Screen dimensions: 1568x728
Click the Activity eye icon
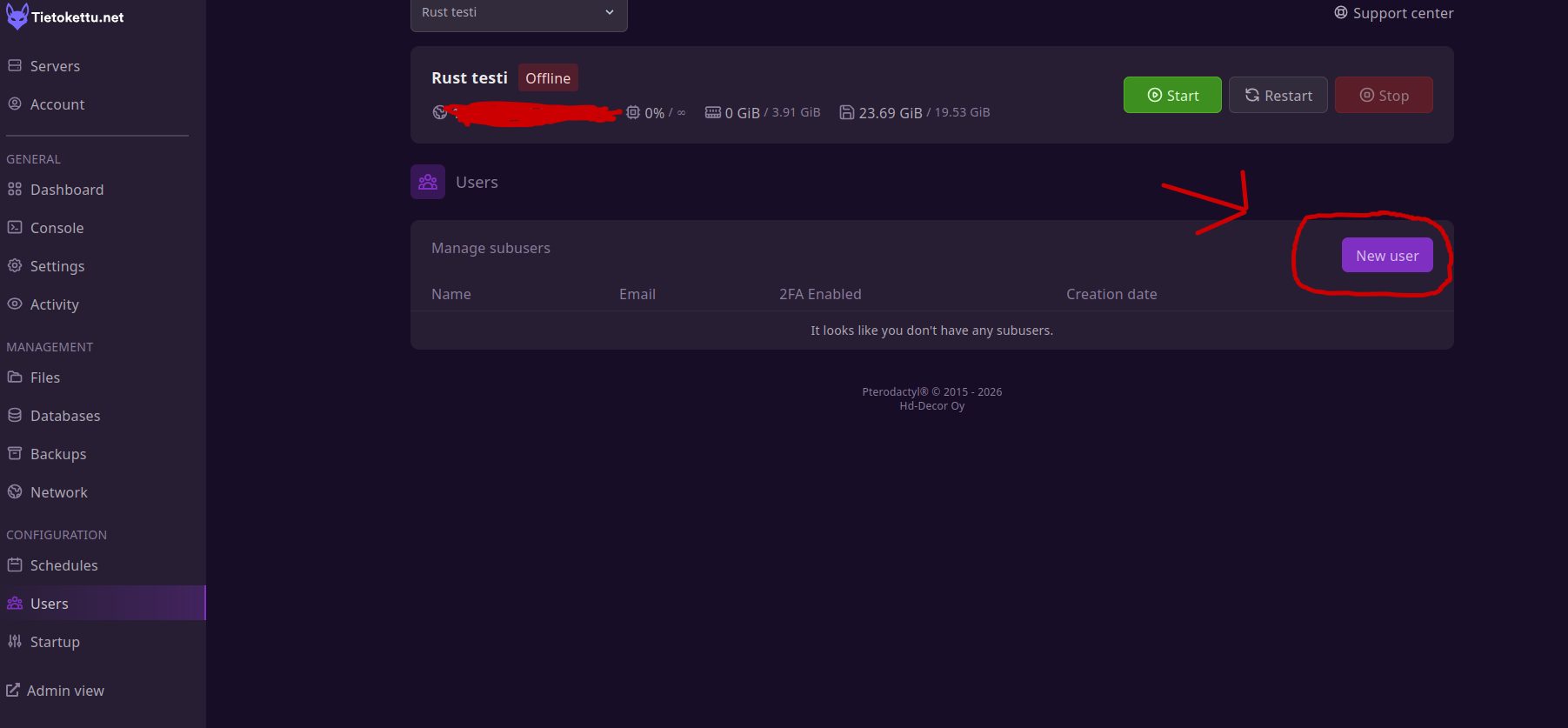pos(15,304)
